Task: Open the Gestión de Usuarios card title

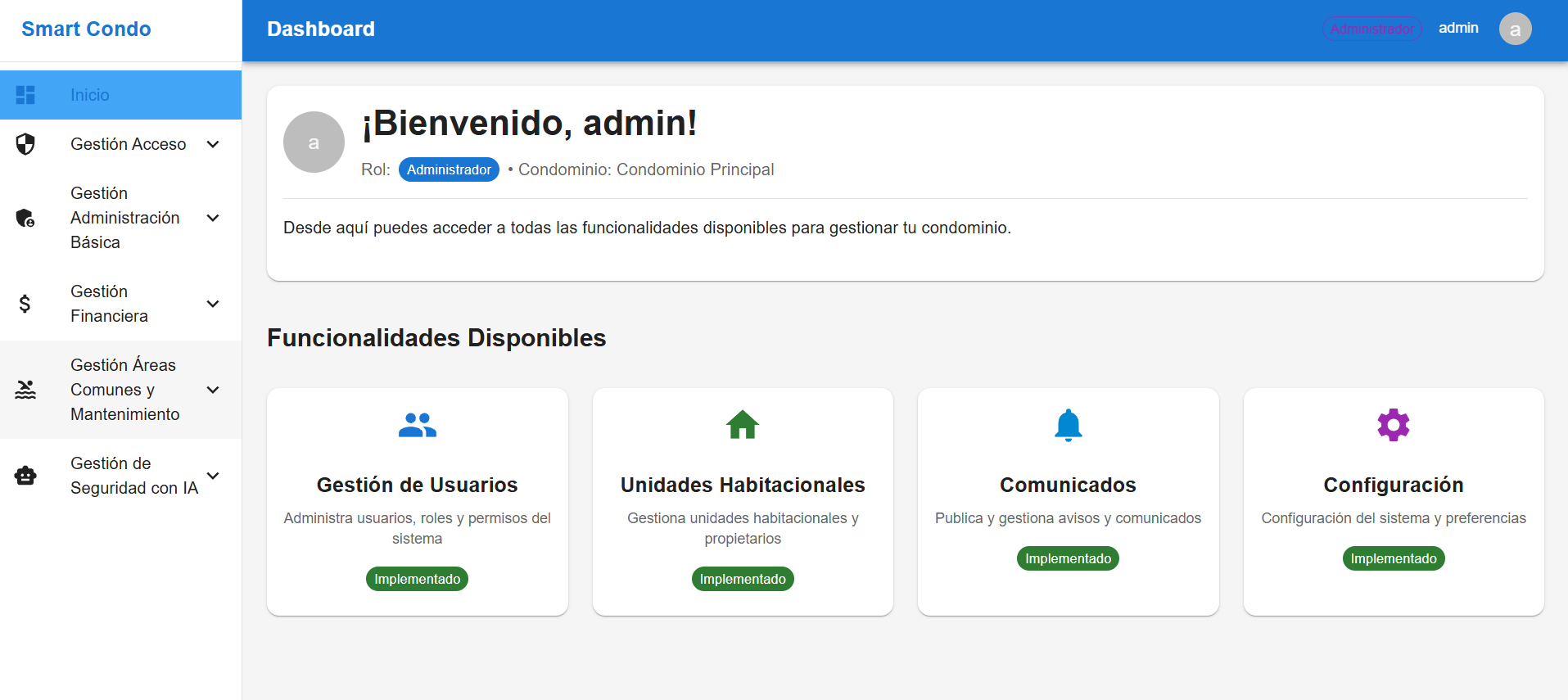Action: (417, 485)
